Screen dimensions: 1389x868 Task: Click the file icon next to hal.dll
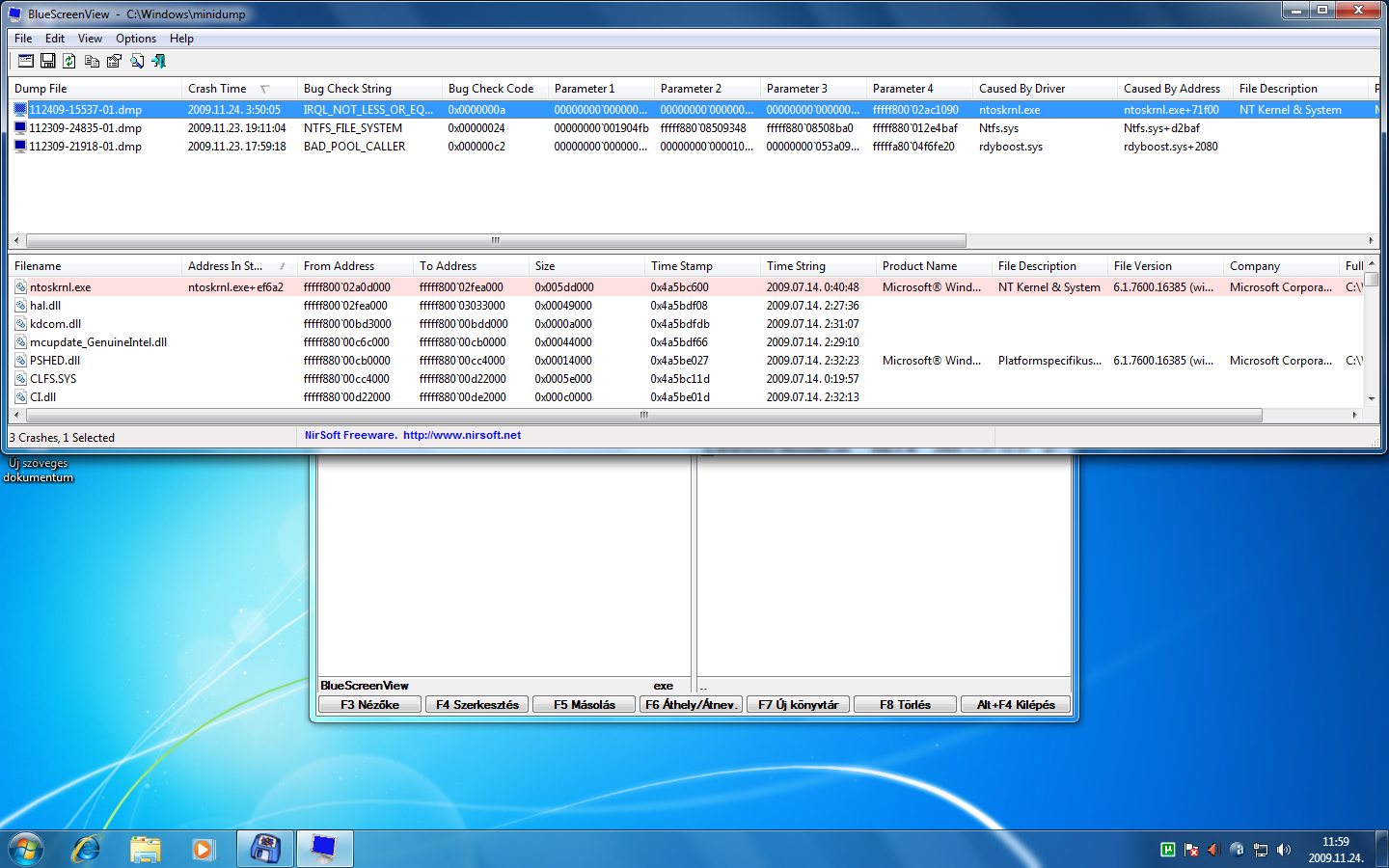tap(20, 305)
